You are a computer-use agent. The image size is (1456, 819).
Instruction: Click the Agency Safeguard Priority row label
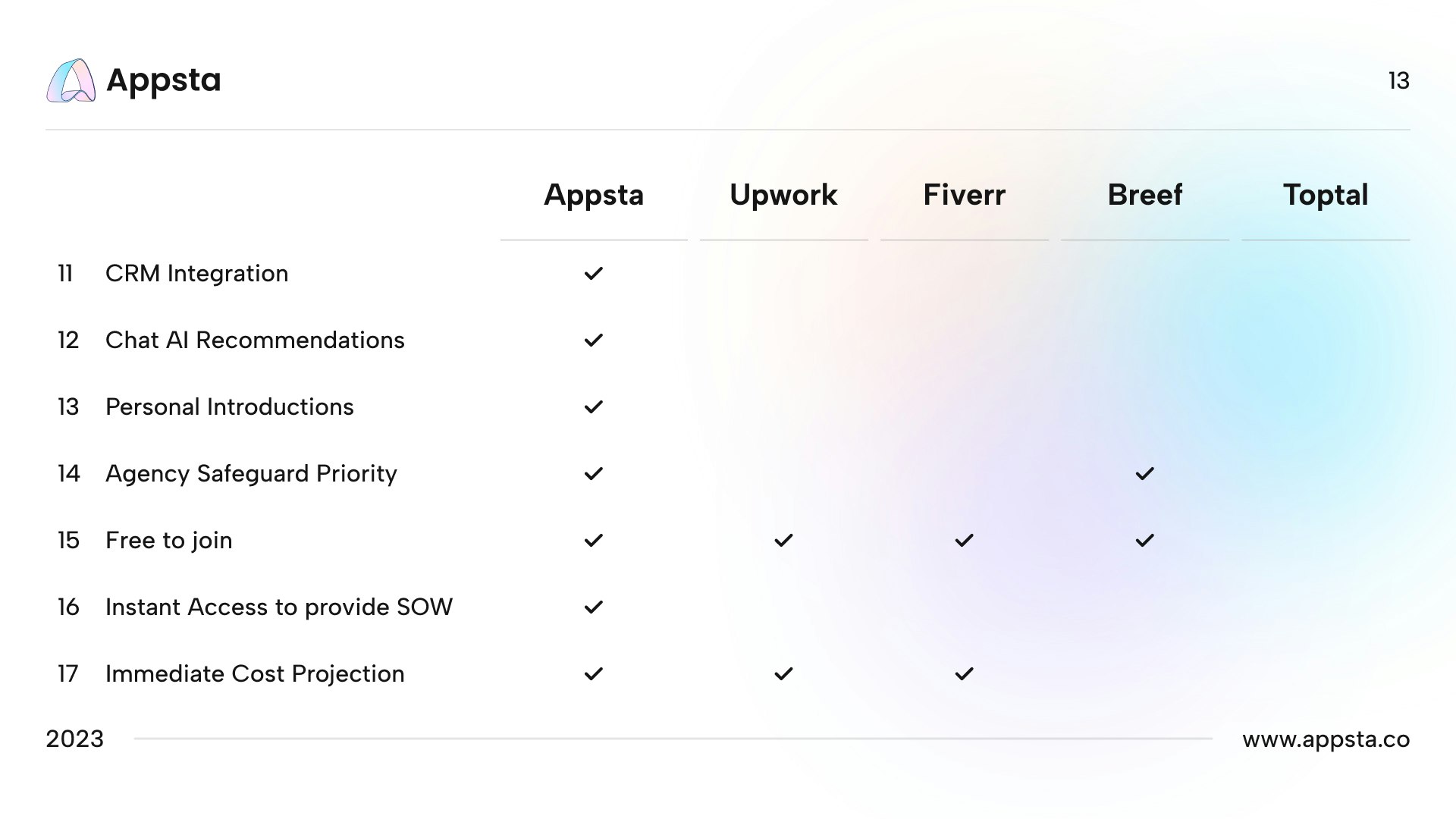(x=251, y=473)
